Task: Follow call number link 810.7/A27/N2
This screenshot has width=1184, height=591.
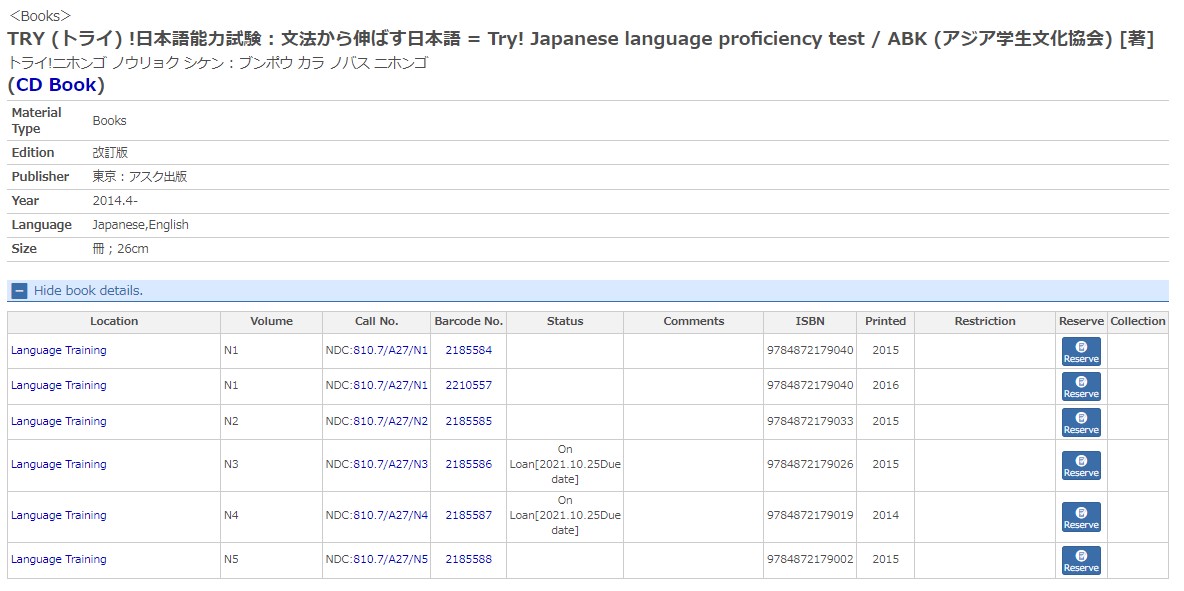Action: 390,421
